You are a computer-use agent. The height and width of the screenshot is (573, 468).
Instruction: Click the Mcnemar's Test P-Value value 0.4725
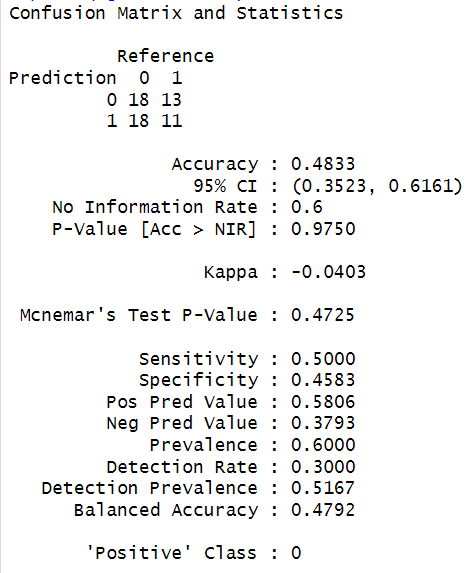tap(323, 315)
